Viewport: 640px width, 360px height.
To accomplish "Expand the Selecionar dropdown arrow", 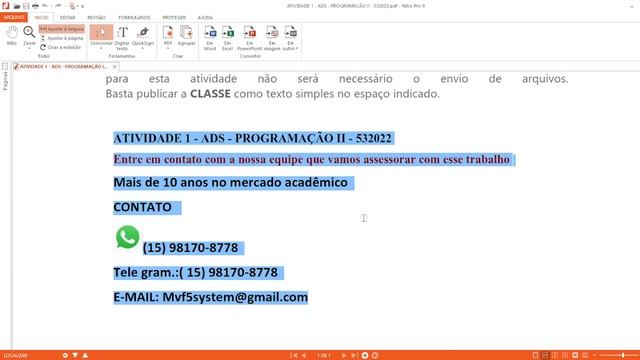I will [101, 49].
